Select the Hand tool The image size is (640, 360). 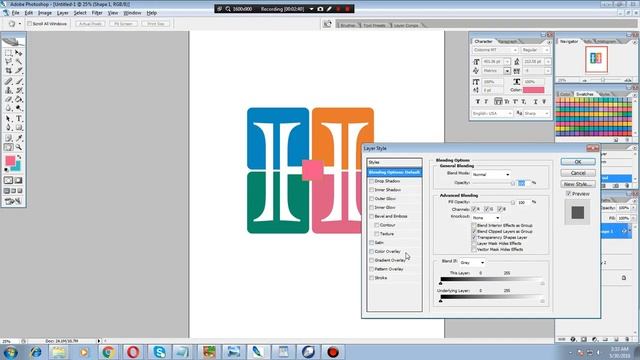click(x=9, y=147)
